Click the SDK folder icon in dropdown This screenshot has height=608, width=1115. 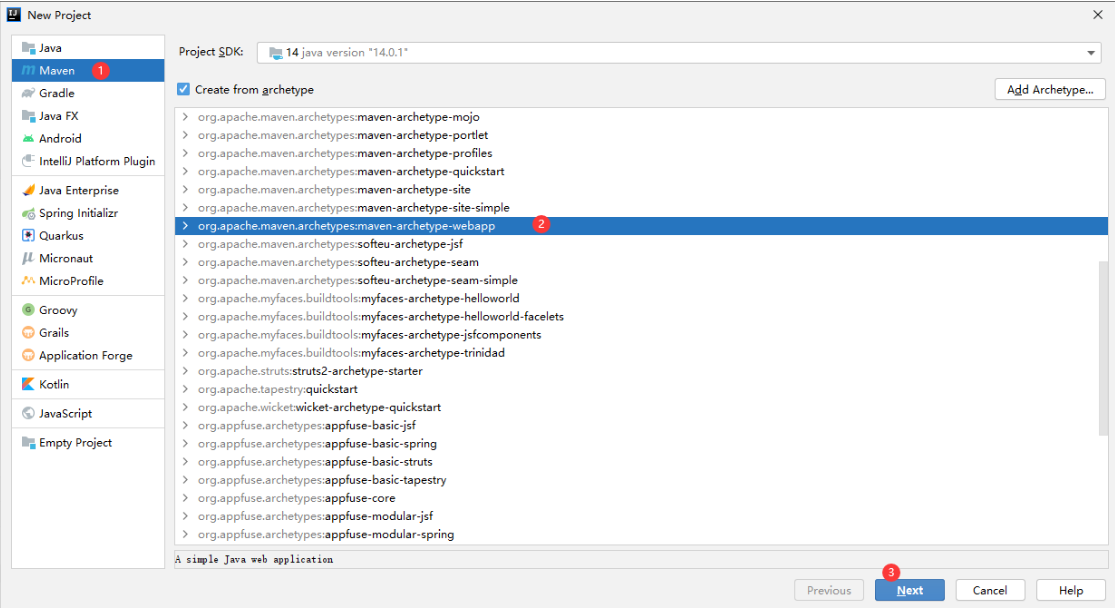pos(275,53)
